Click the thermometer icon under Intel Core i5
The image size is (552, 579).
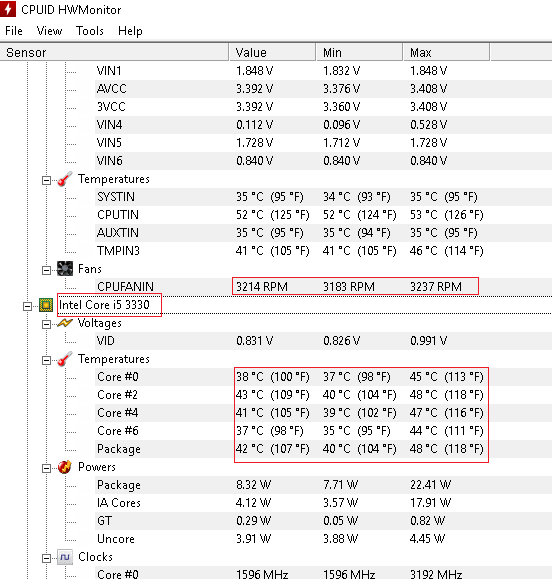(x=65, y=359)
